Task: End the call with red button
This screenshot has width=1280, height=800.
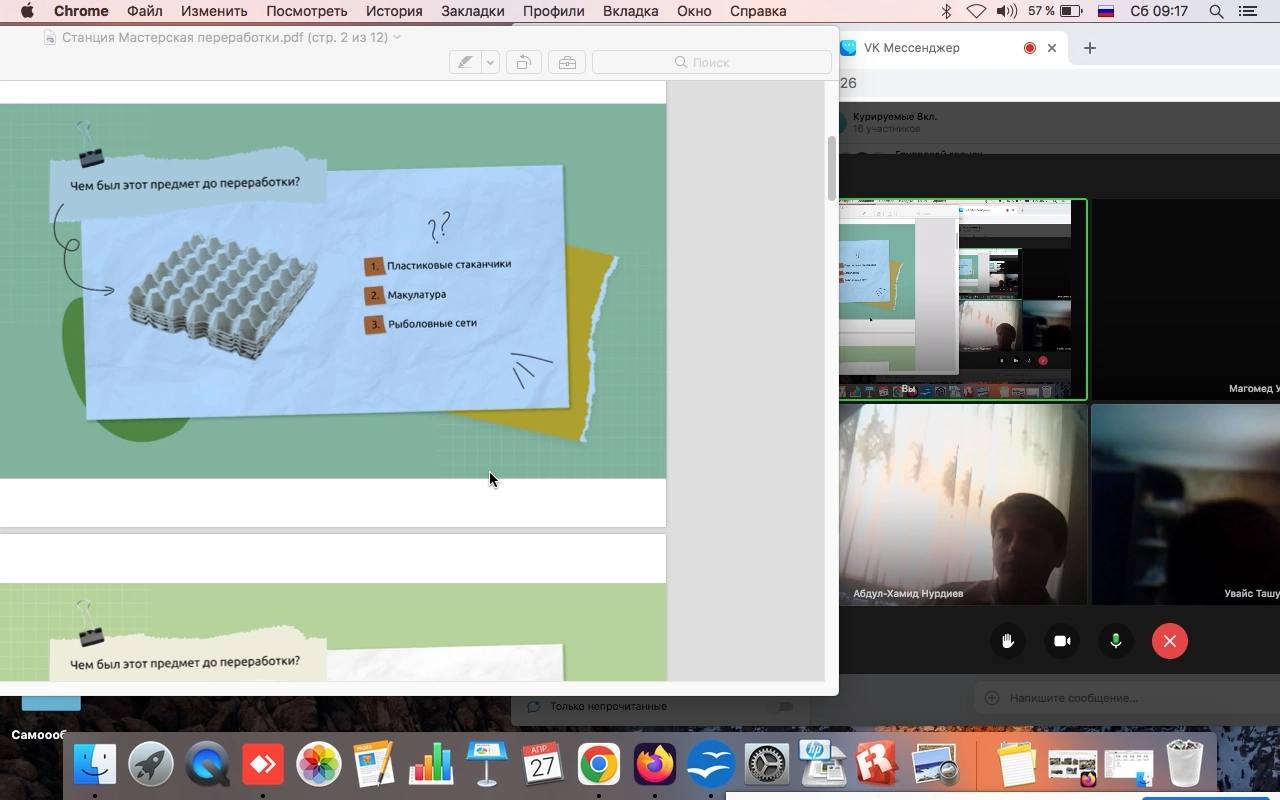Action: (1170, 641)
